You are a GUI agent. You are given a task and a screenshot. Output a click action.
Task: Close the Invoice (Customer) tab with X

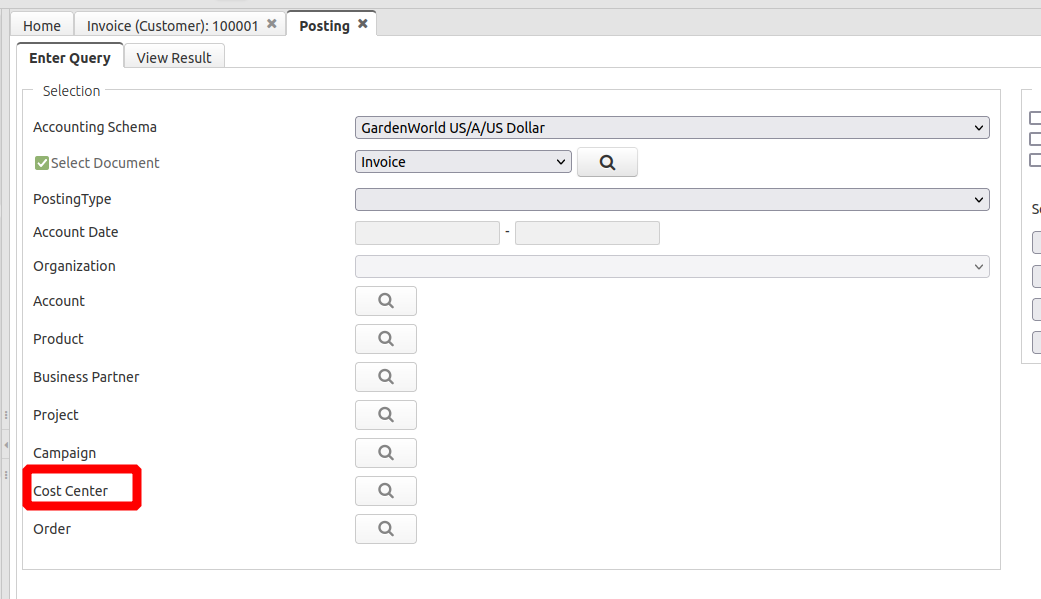tap(272, 24)
